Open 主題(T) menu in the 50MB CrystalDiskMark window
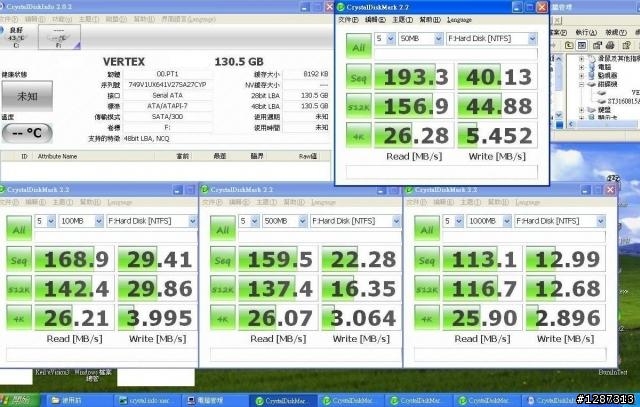The image size is (640, 407). 402,20
